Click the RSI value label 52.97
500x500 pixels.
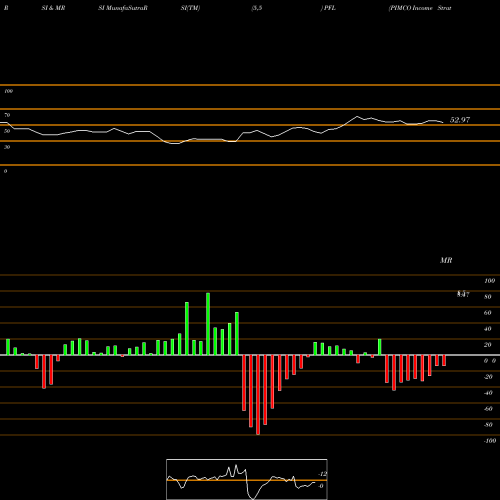460,120
